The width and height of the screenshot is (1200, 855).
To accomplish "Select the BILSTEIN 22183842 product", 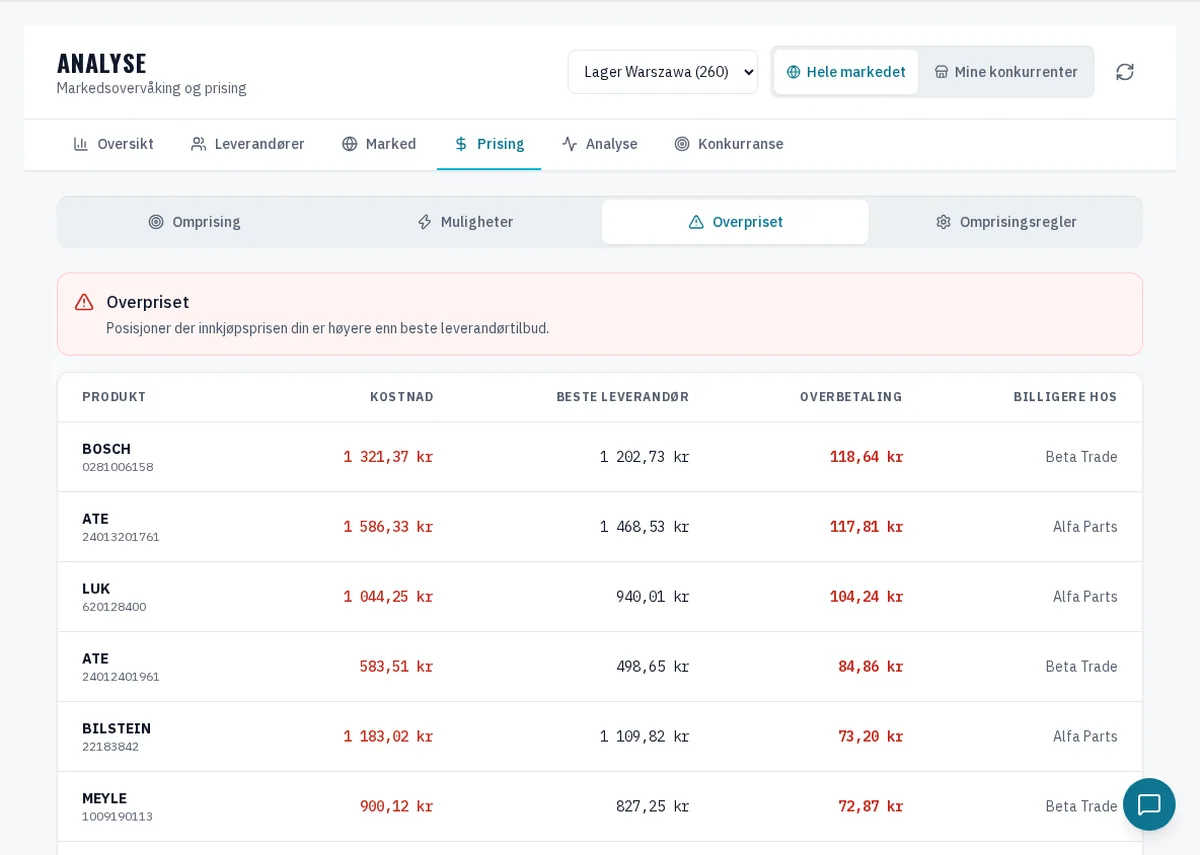I will tap(117, 737).
